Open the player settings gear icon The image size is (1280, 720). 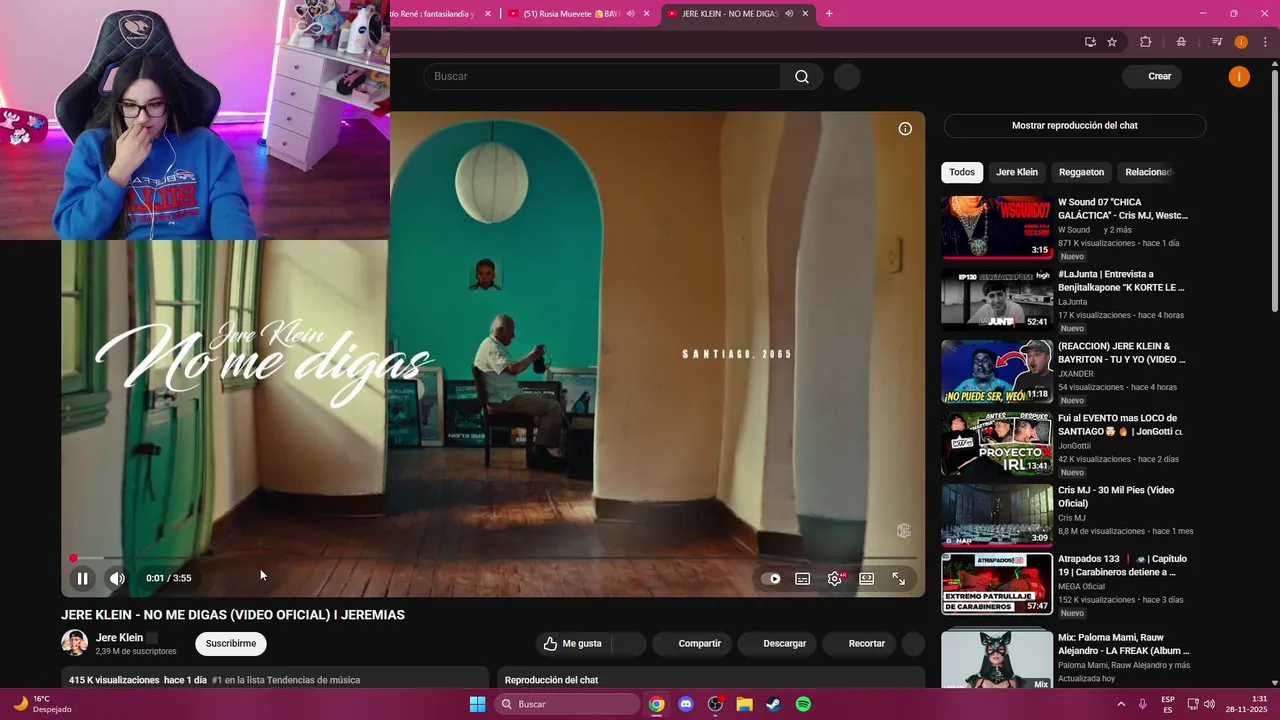pos(835,578)
